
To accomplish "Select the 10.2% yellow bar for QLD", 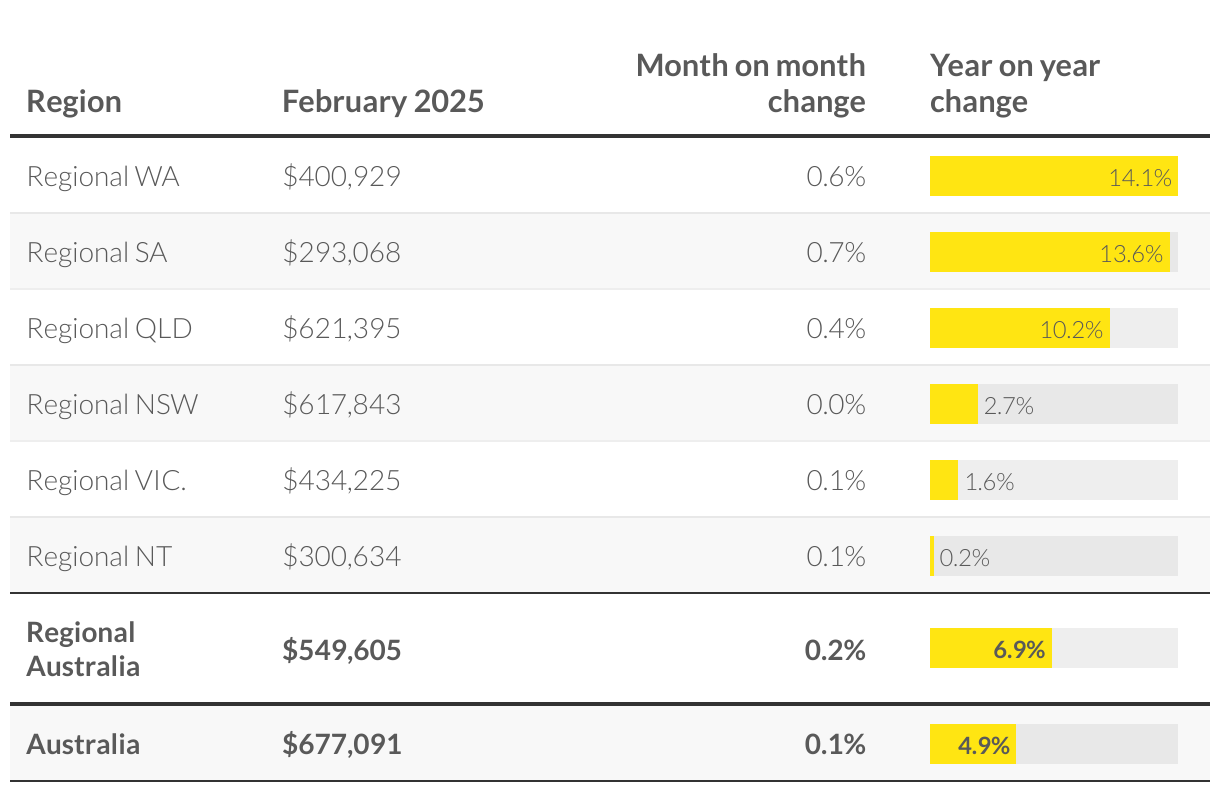I will 1020,329.
